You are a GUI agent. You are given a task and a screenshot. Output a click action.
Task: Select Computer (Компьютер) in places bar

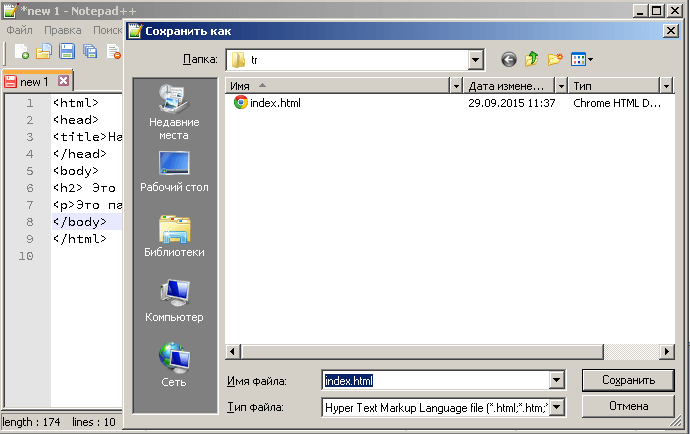(x=173, y=302)
